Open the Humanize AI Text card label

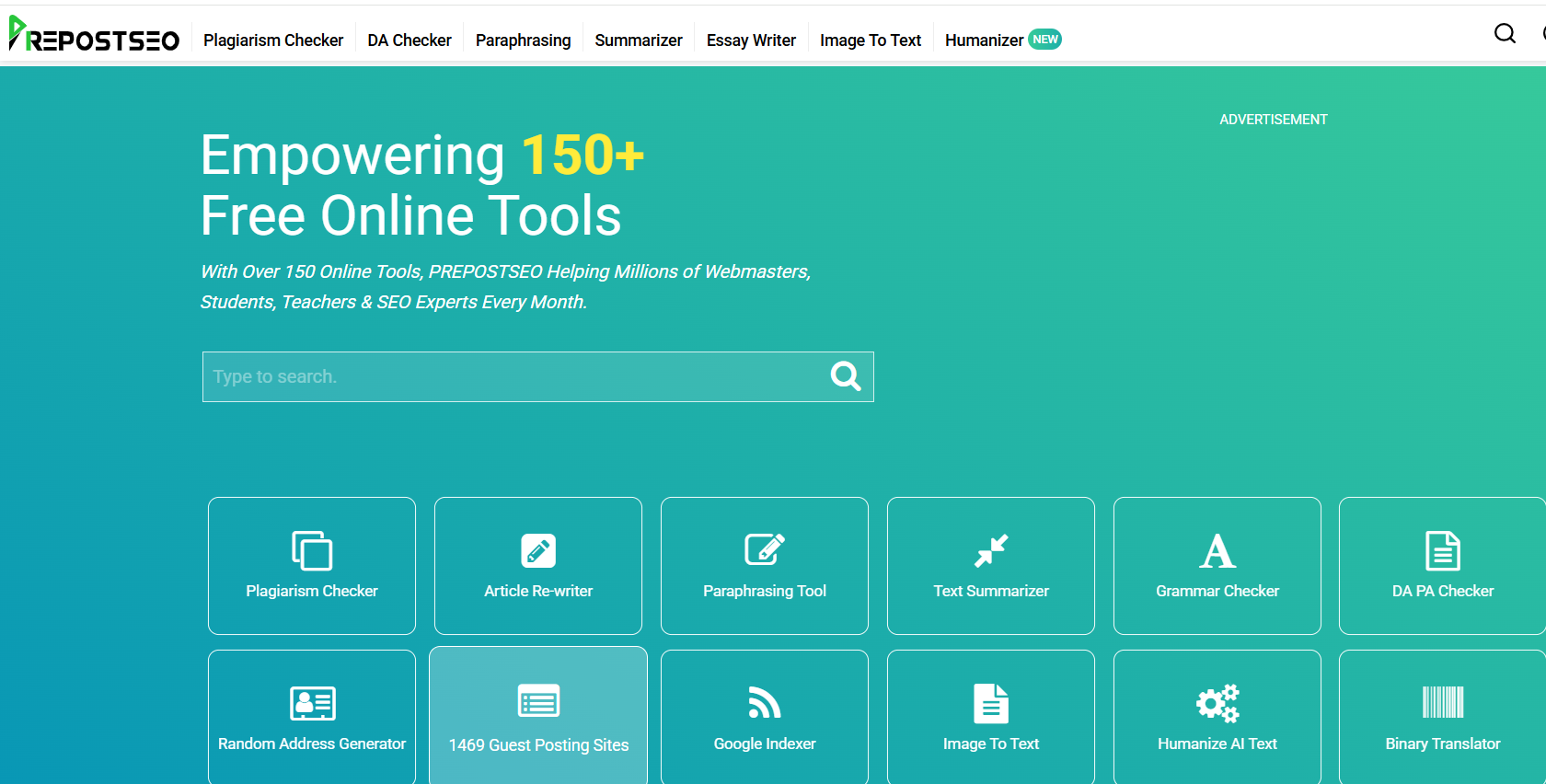point(1217,744)
